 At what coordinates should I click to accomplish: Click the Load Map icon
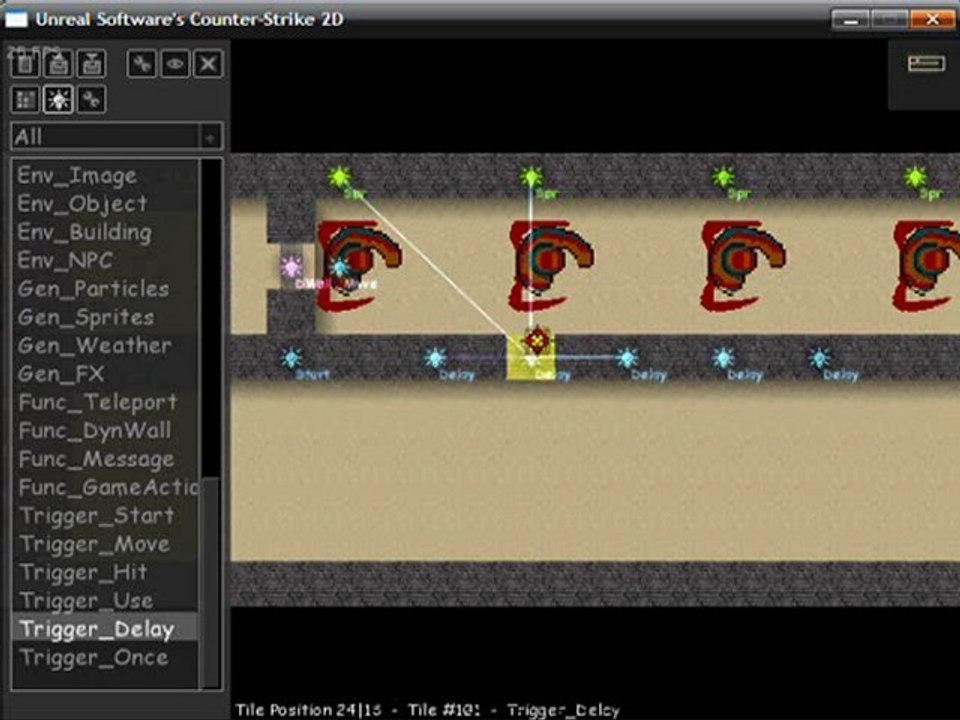[x=58, y=64]
